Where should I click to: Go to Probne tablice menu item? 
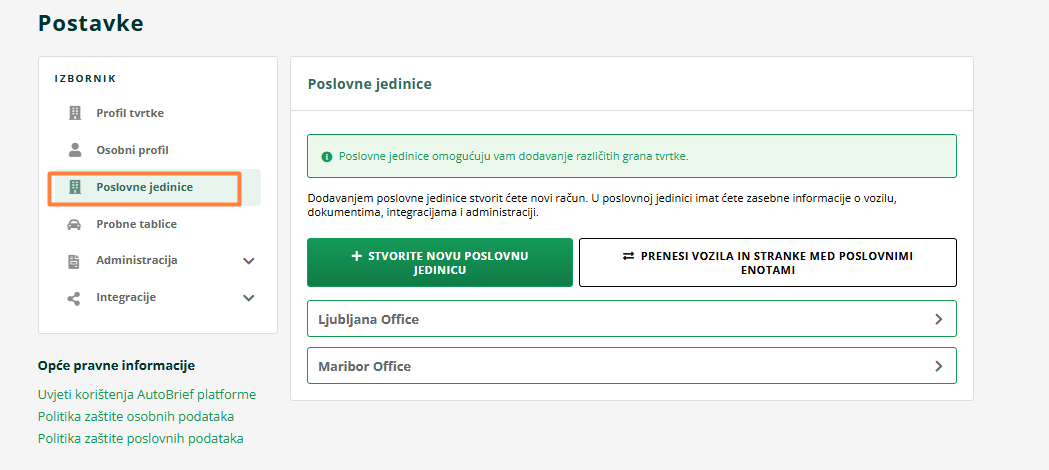coord(136,224)
